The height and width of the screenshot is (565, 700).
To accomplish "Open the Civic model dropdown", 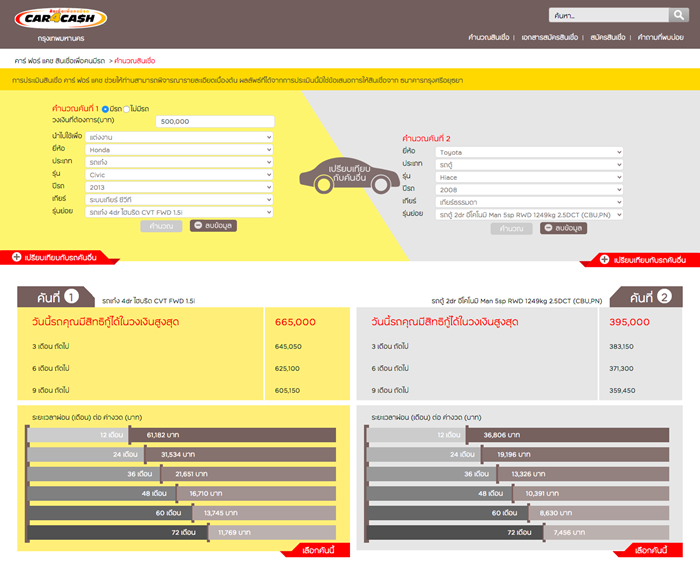I will 179,174.
